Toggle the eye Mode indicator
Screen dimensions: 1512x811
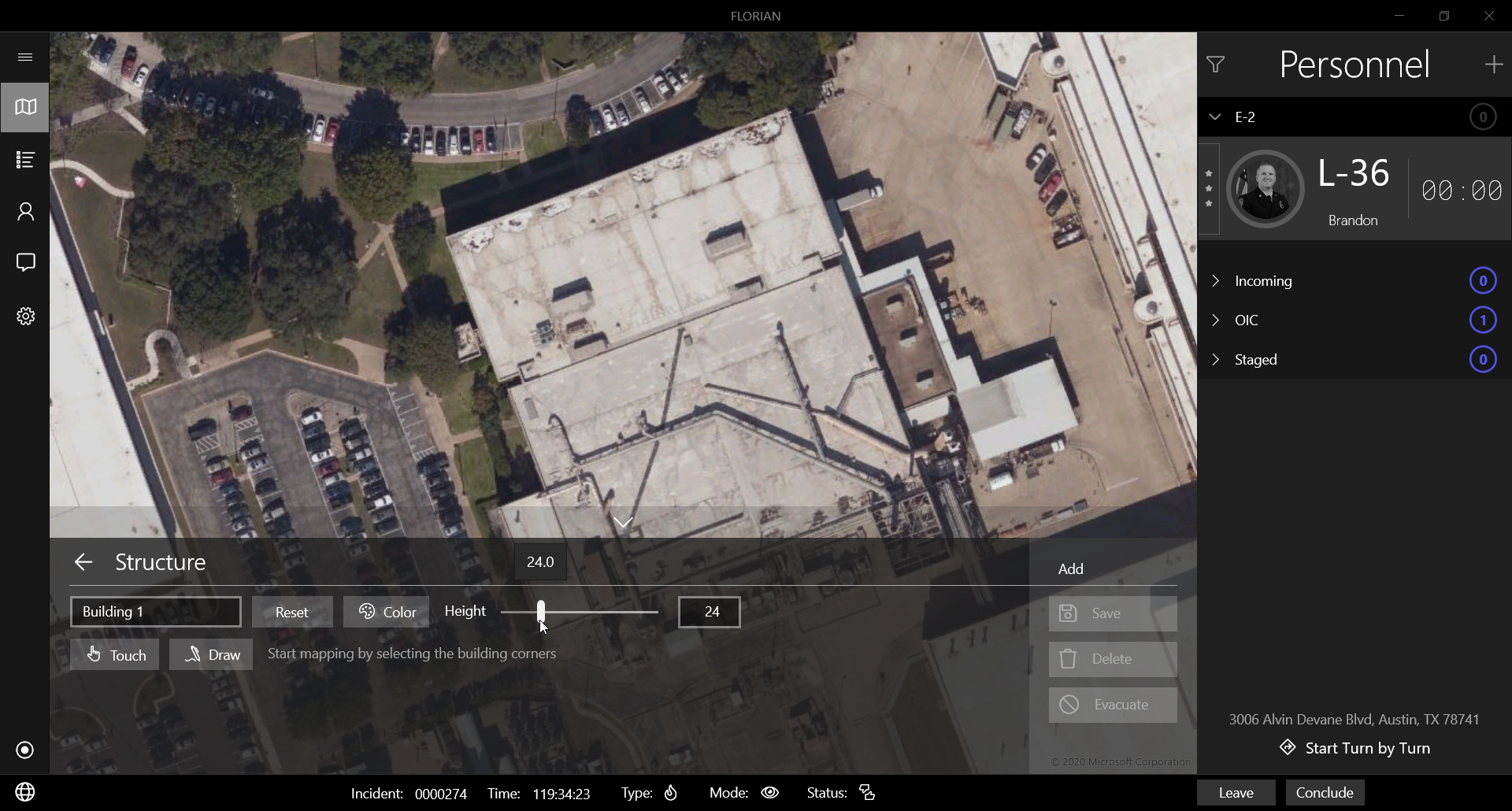(769, 793)
